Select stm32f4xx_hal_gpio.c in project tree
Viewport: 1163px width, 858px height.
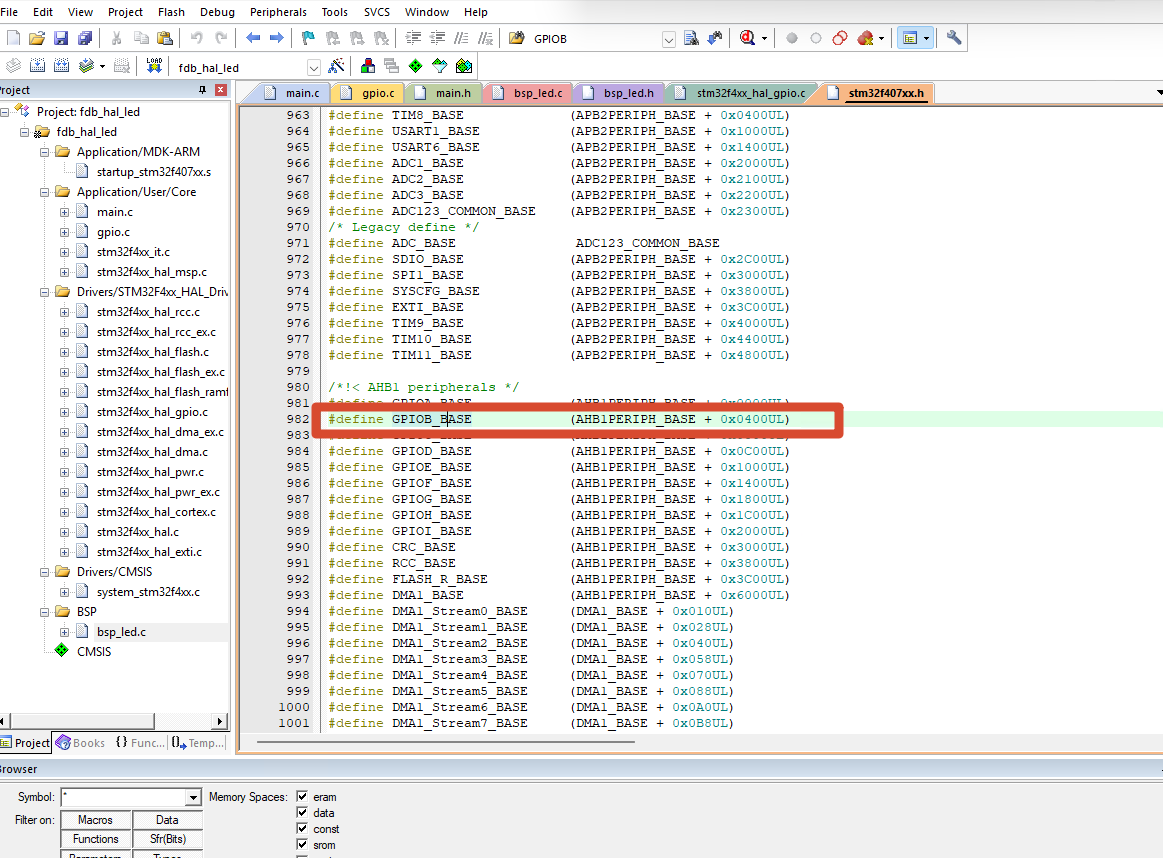(x=152, y=412)
